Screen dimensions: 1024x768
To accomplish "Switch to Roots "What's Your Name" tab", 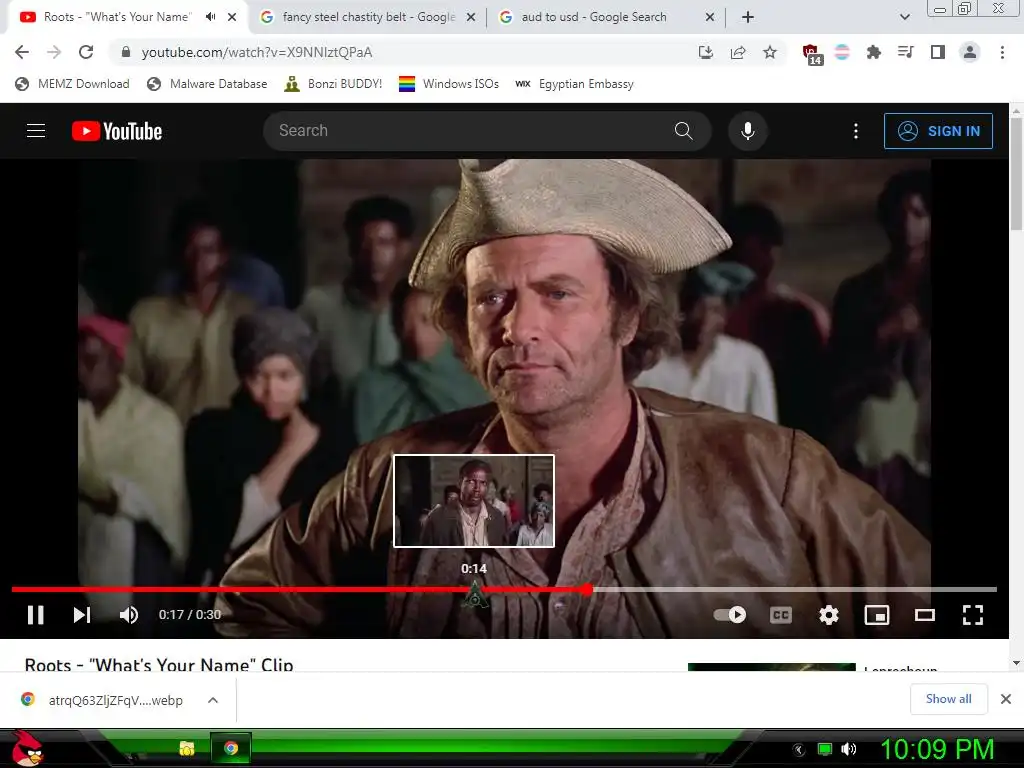I will coord(118,17).
